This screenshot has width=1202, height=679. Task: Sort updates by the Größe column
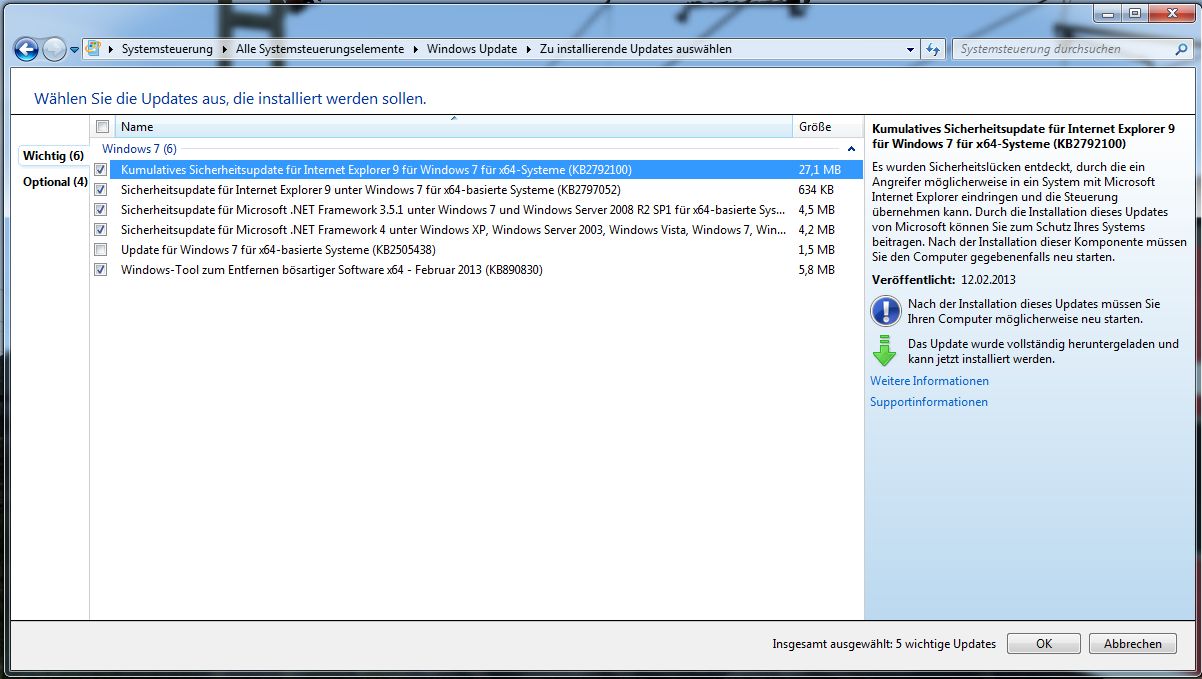pos(826,127)
